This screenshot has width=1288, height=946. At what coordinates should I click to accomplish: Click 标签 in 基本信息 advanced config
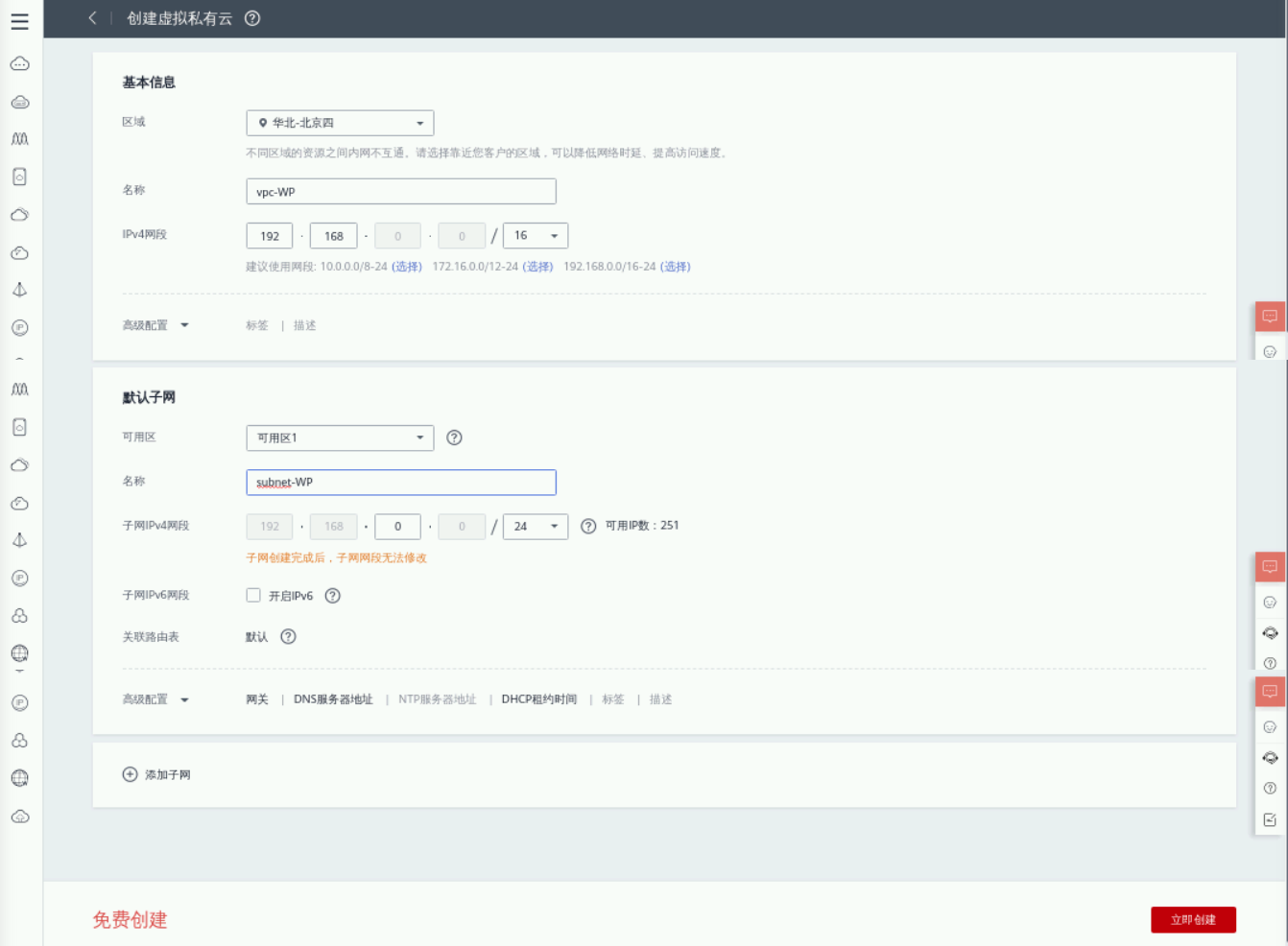257,325
